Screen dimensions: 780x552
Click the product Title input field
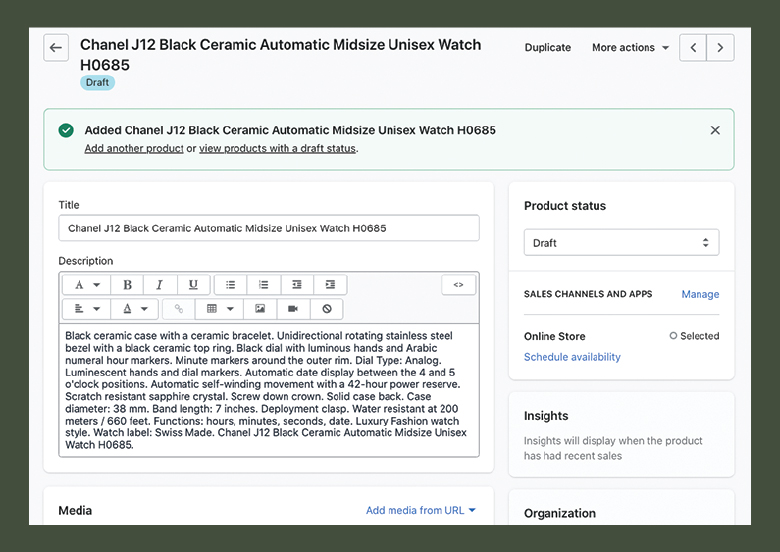pyautogui.click(x=269, y=228)
